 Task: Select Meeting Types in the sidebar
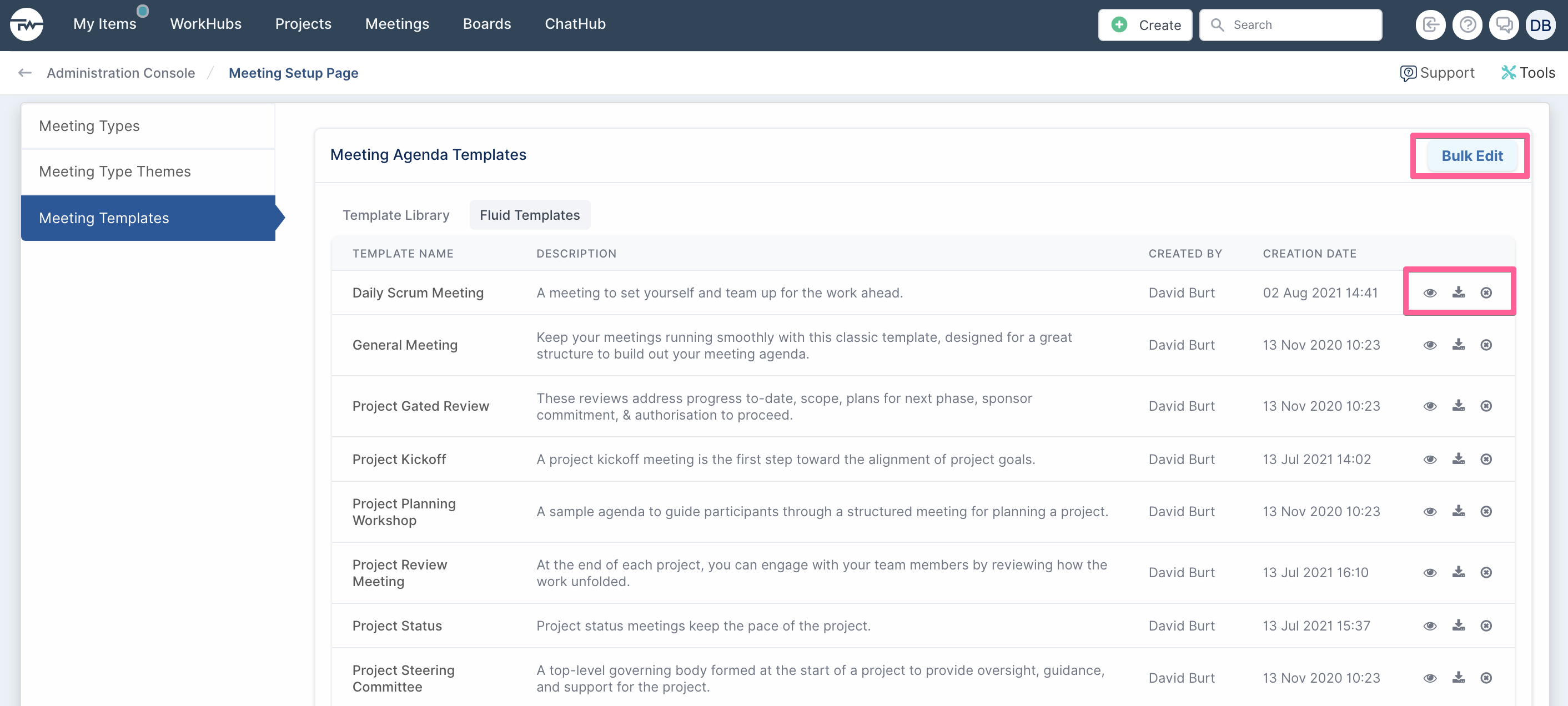148,126
